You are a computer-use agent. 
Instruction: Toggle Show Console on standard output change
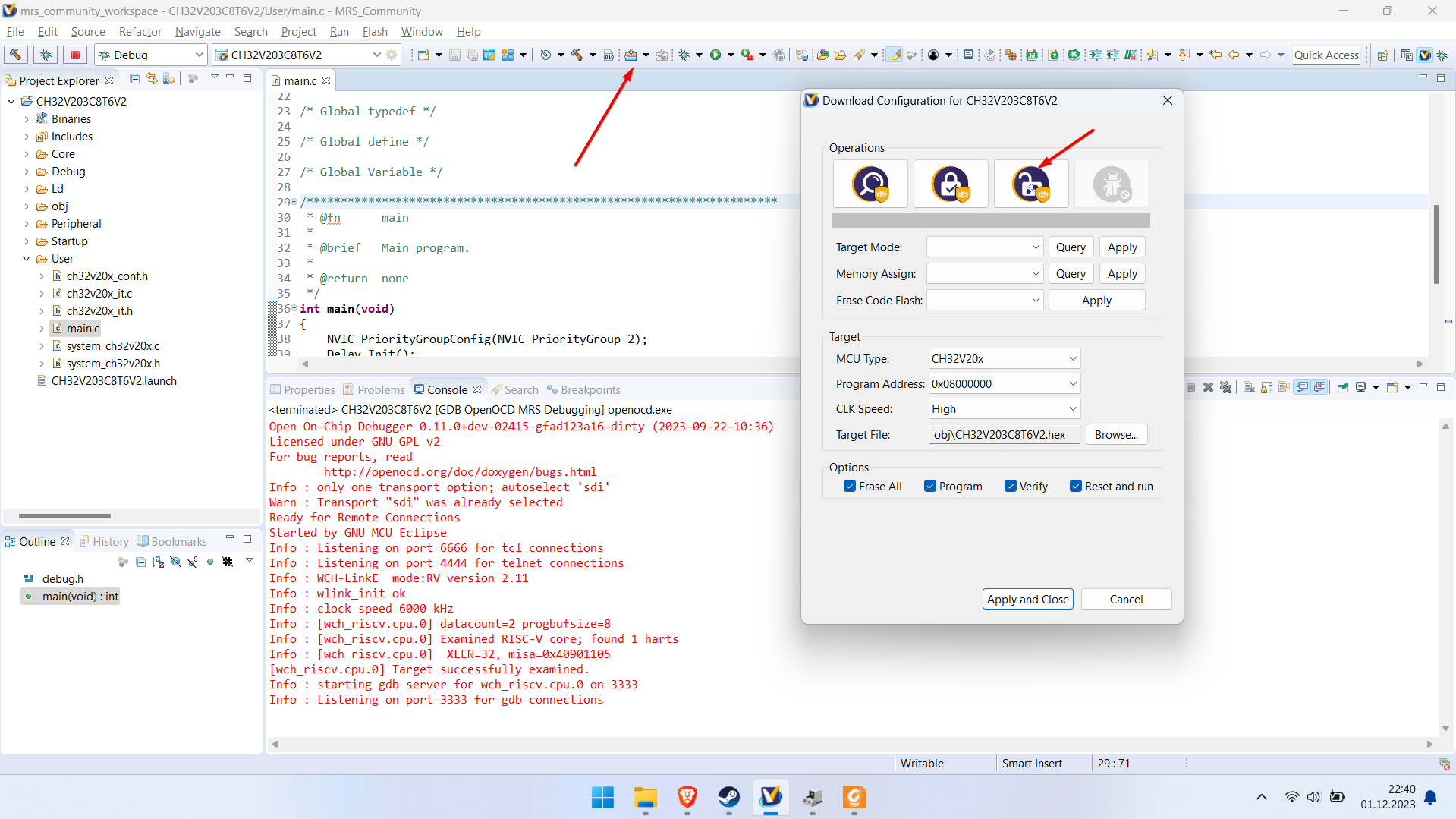1303,388
